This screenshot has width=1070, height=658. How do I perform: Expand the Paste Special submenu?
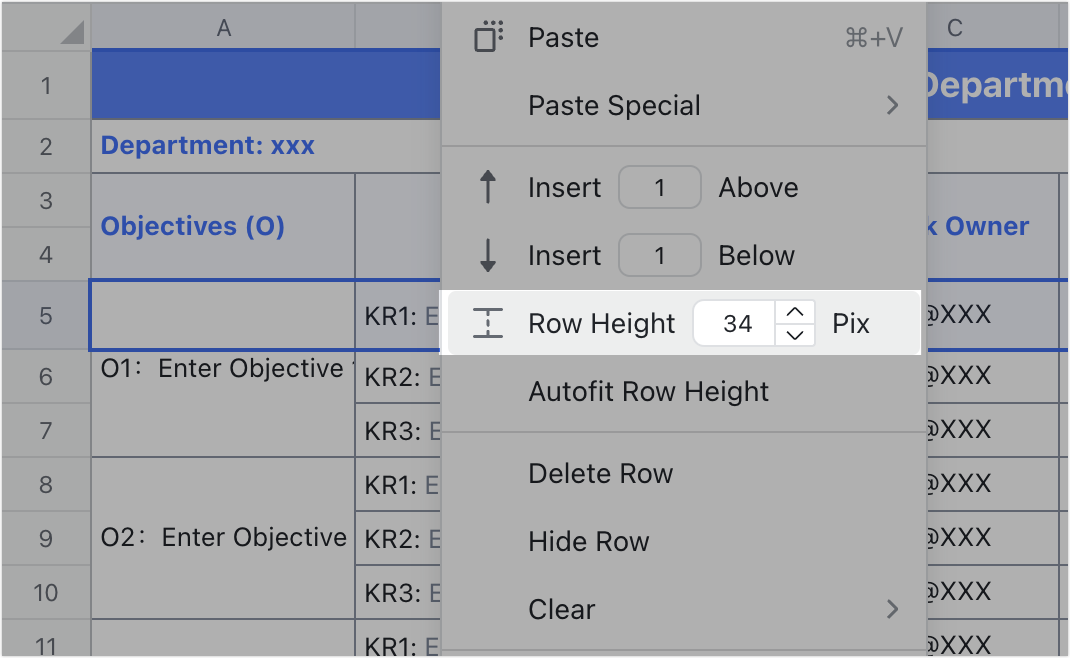[893, 105]
